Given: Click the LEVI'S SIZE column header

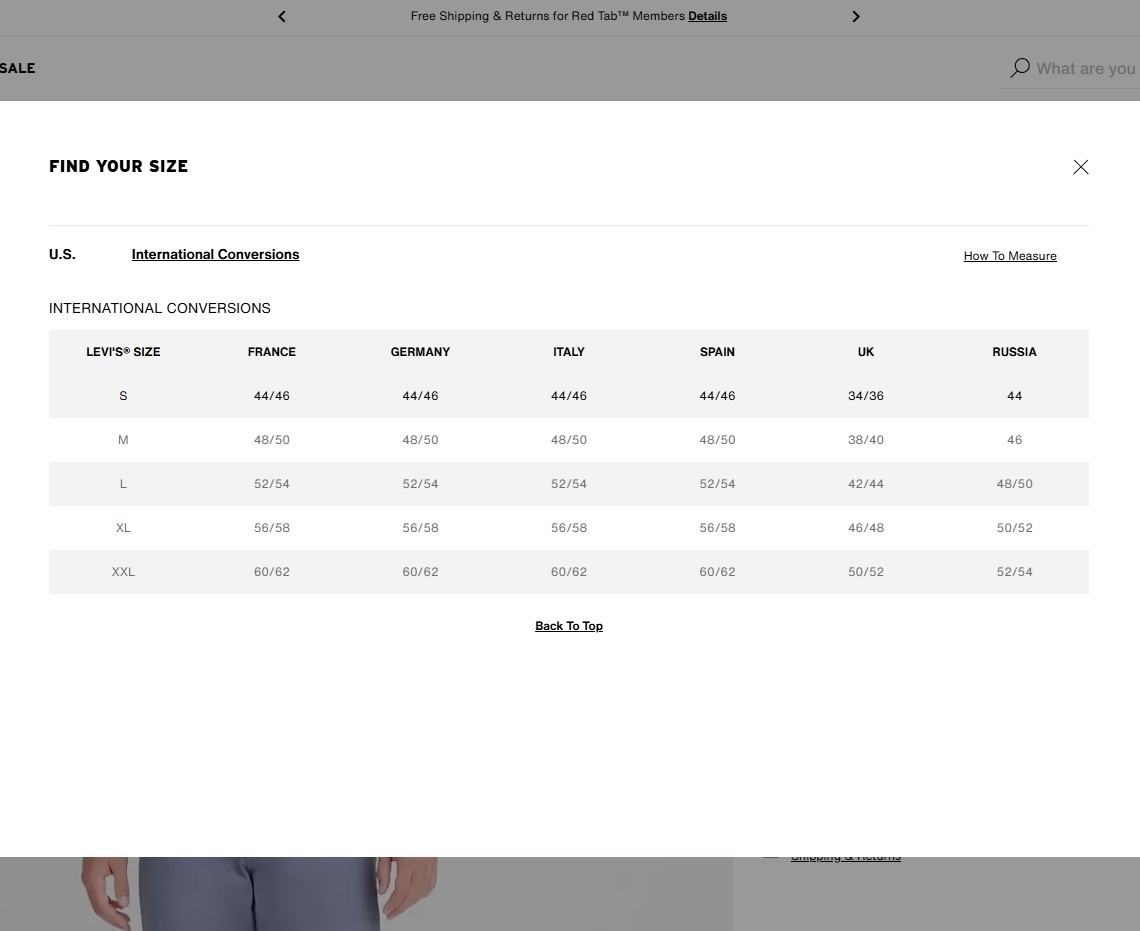Looking at the screenshot, I should 123,352.
